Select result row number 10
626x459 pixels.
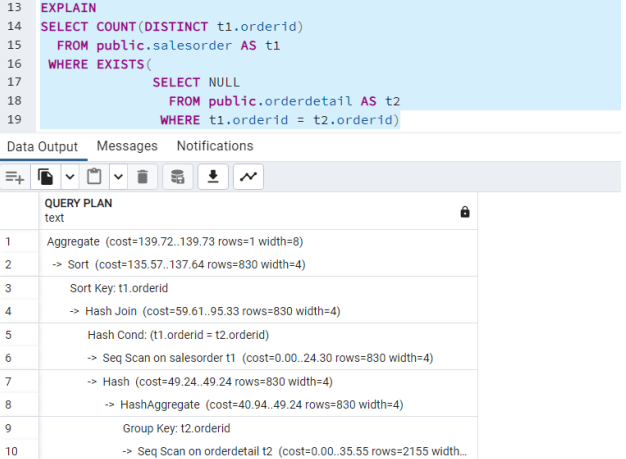pyautogui.click(x=19, y=451)
